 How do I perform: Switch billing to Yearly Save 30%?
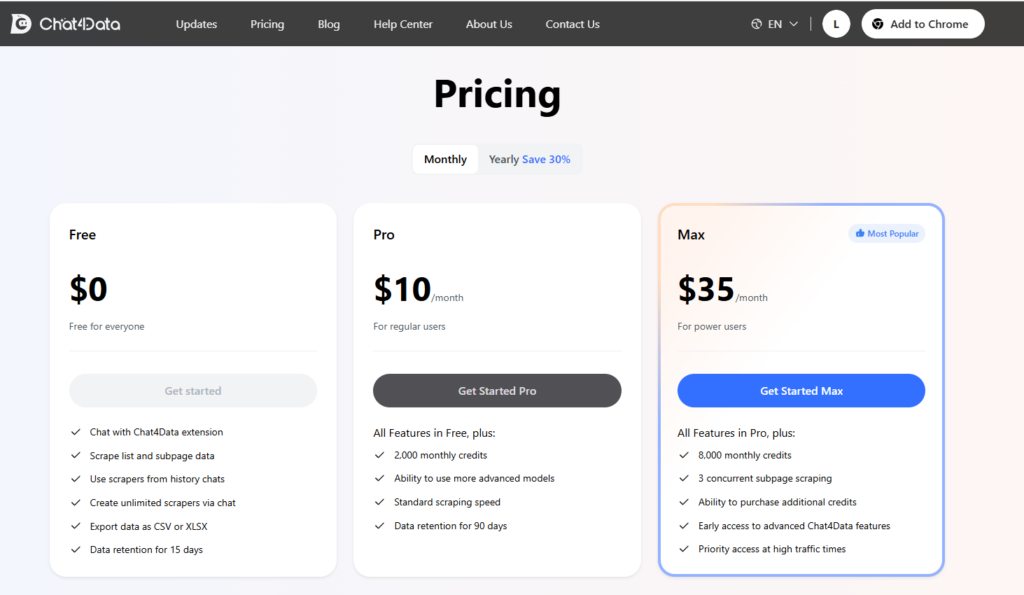pos(529,159)
